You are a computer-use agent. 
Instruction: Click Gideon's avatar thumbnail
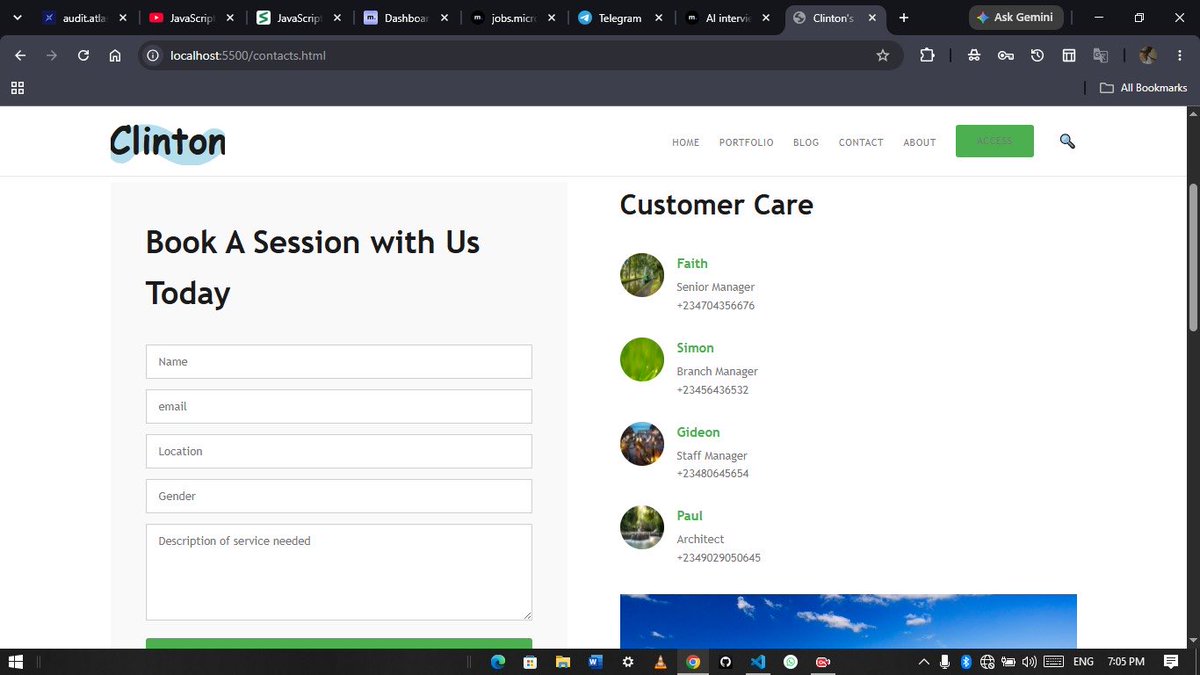pyautogui.click(x=642, y=444)
